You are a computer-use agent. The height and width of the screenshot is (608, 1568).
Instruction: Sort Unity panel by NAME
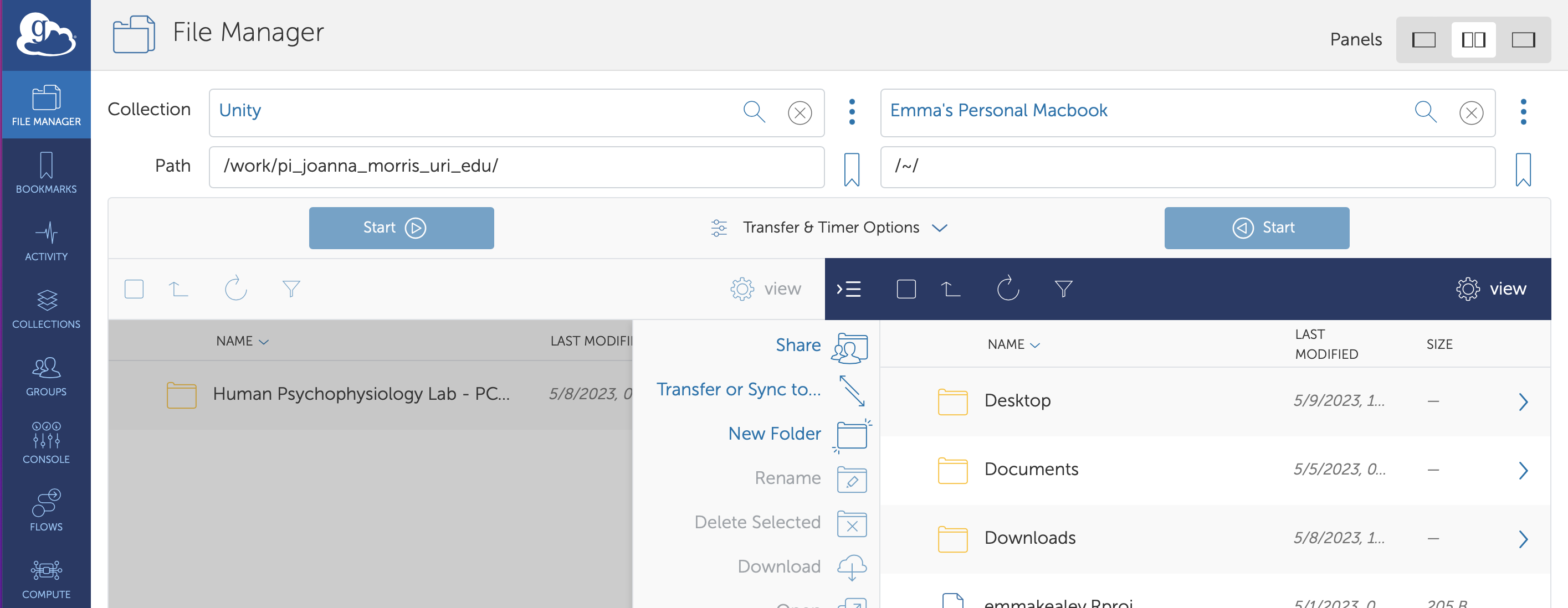coord(242,342)
